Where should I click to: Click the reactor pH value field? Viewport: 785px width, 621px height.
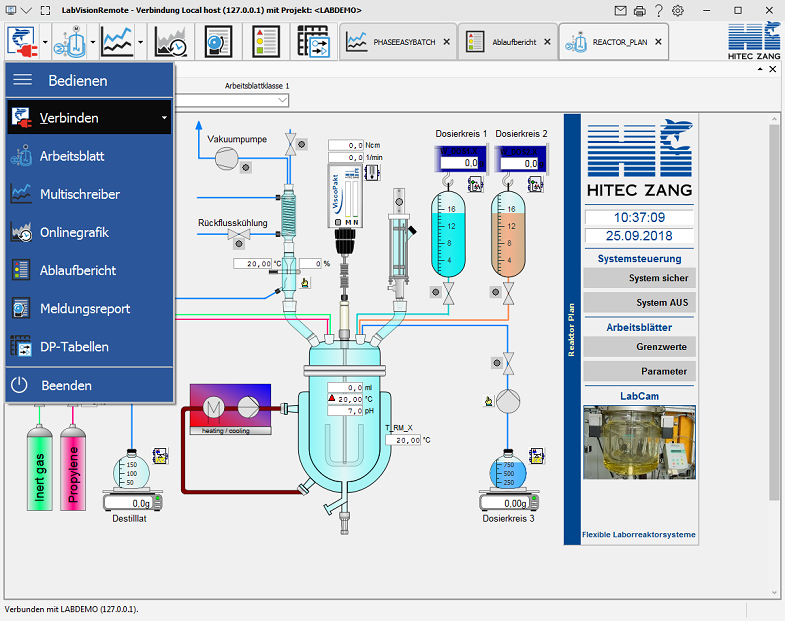click(x=345, y=411)
